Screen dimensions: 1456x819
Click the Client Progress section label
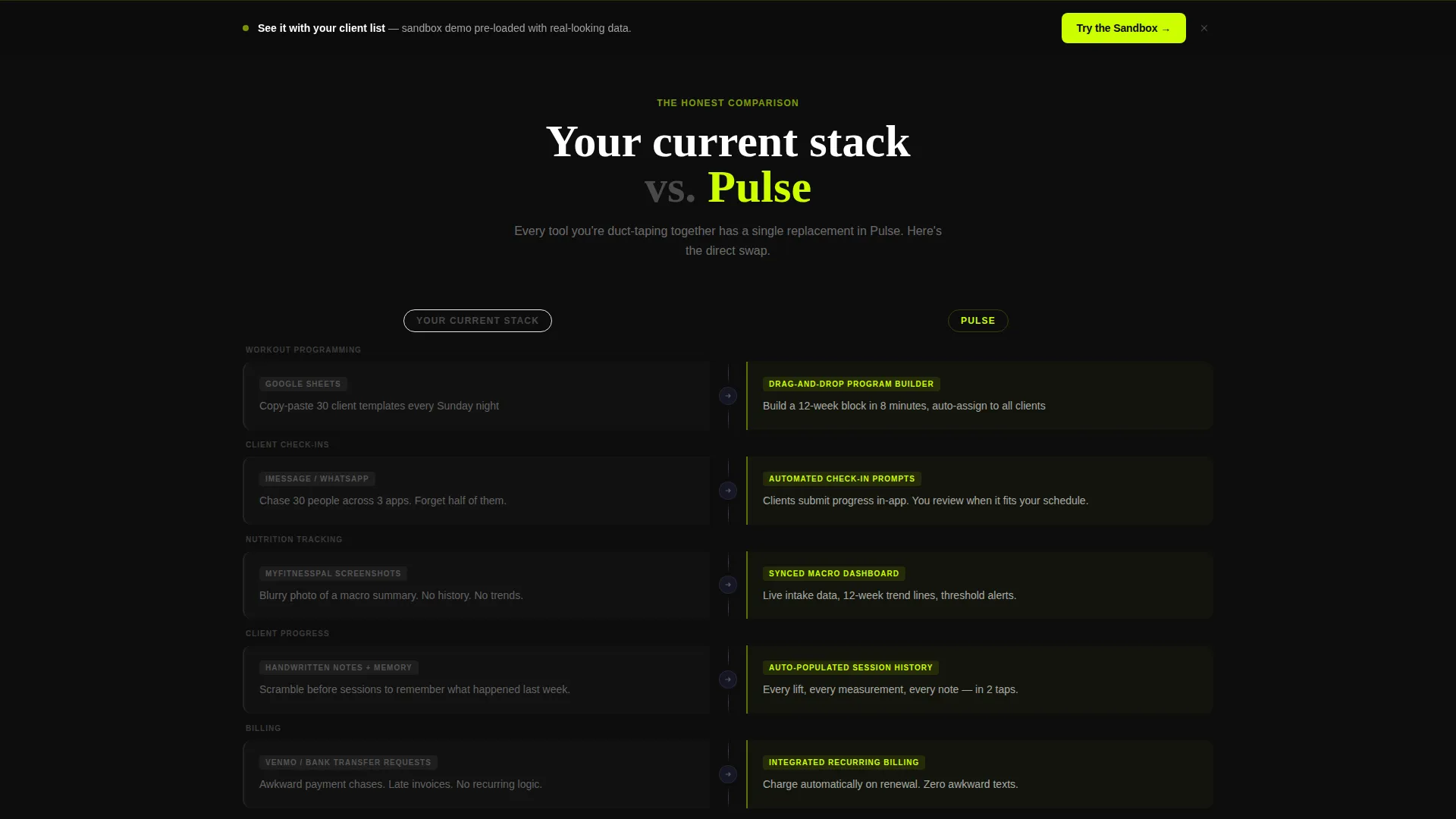(287, 634)
